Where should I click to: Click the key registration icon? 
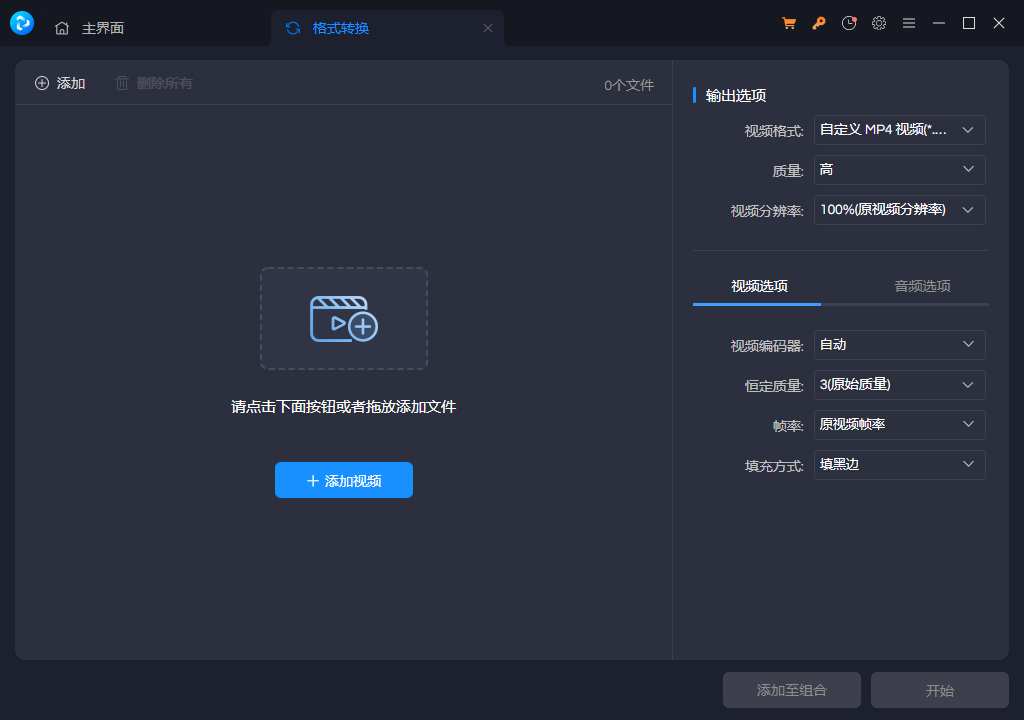(818, 22)
